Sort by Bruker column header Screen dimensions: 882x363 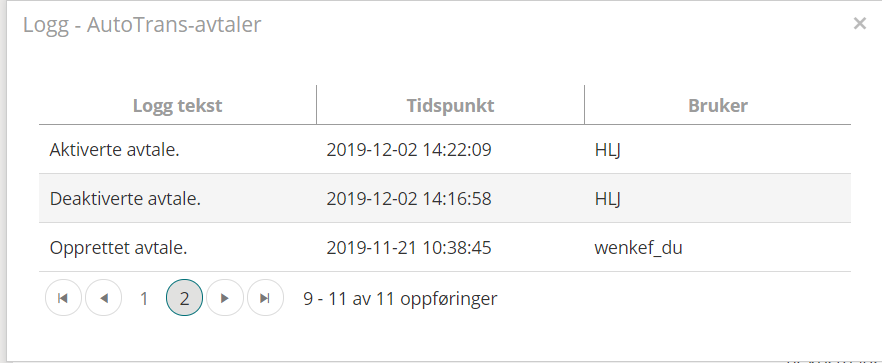pos(718,105)
